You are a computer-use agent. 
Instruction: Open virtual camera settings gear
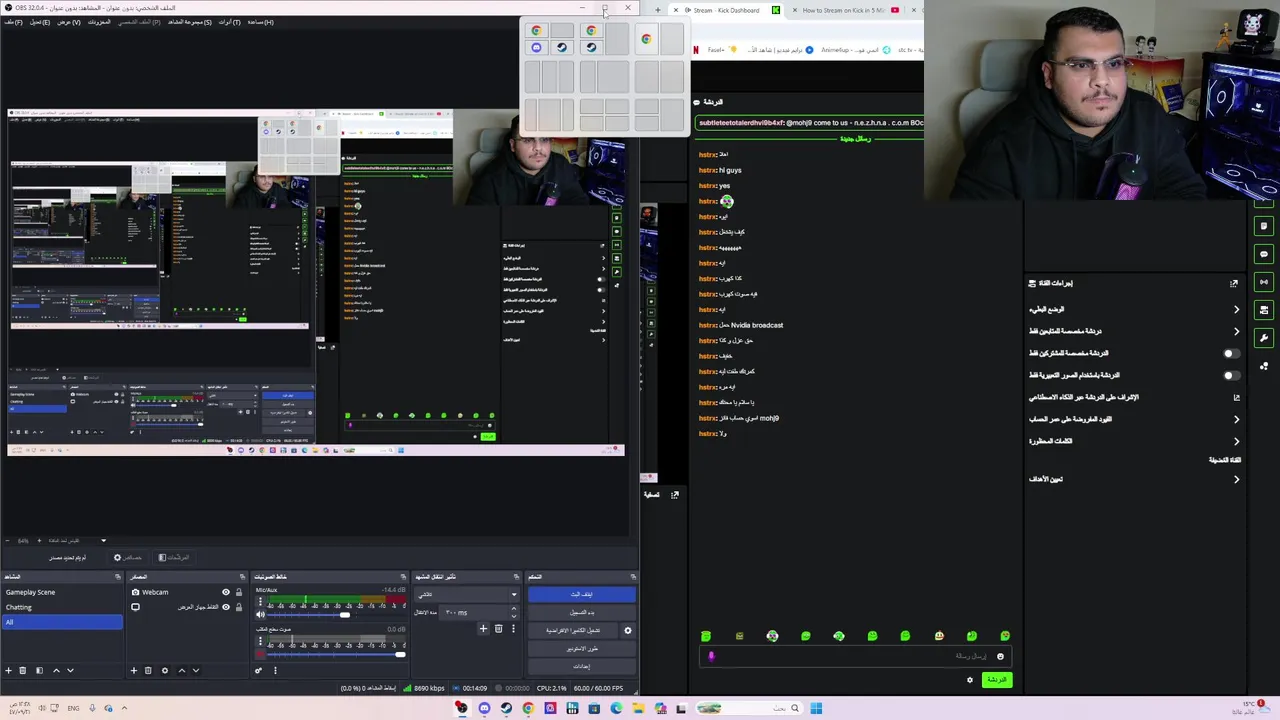pos(628,630)
